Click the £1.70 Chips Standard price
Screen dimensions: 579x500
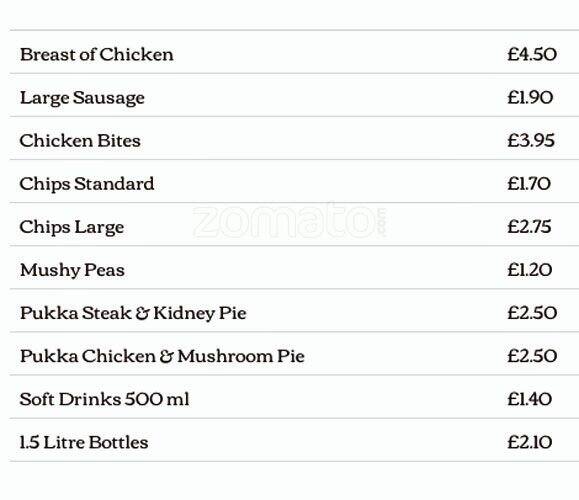(x=529, y=184)
